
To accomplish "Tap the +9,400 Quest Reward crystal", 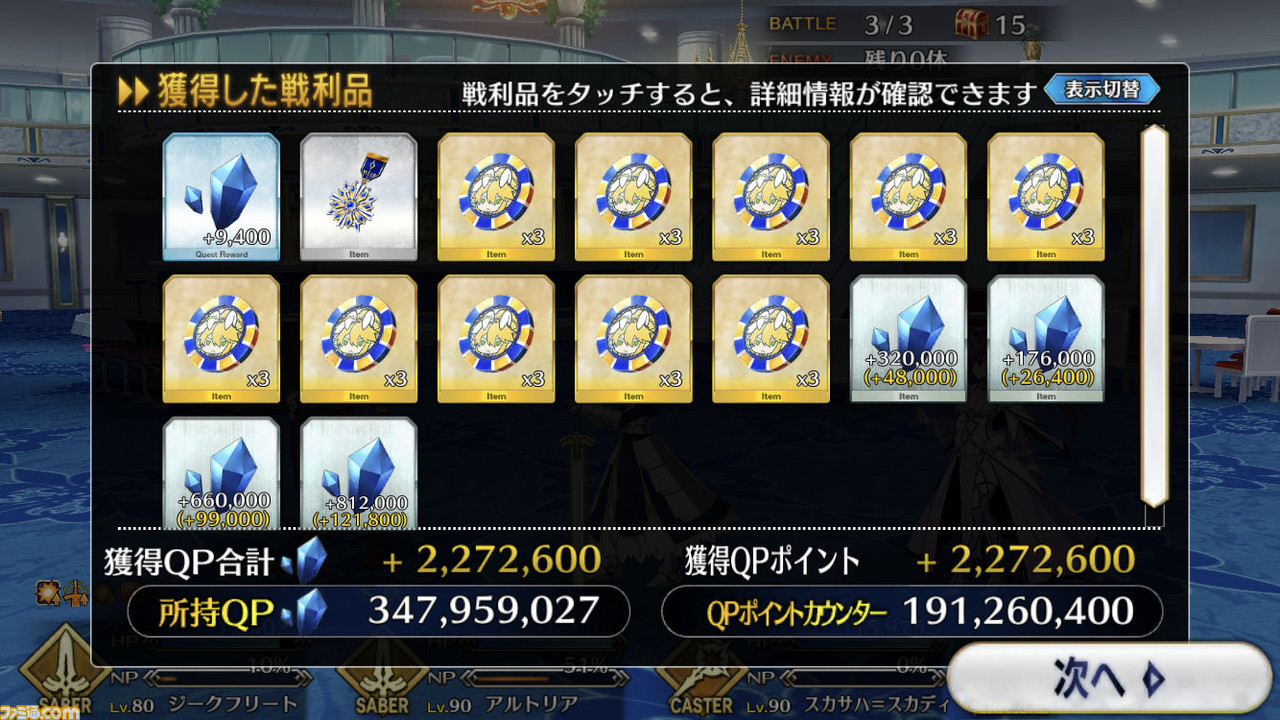I will pyautogui.click(x=221, y=196).
